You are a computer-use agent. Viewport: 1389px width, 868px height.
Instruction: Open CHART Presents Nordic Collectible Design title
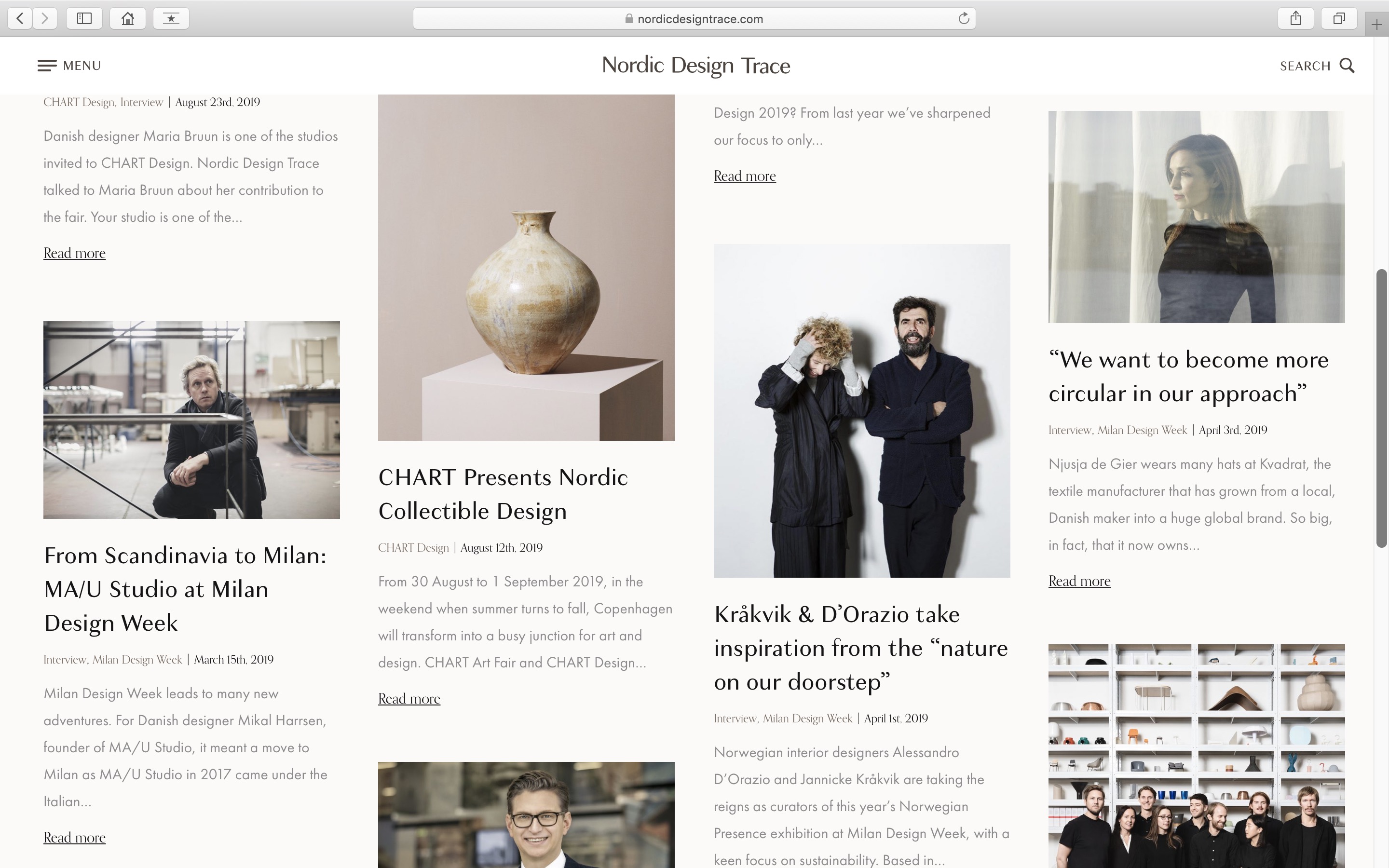(x=503, y=494)
